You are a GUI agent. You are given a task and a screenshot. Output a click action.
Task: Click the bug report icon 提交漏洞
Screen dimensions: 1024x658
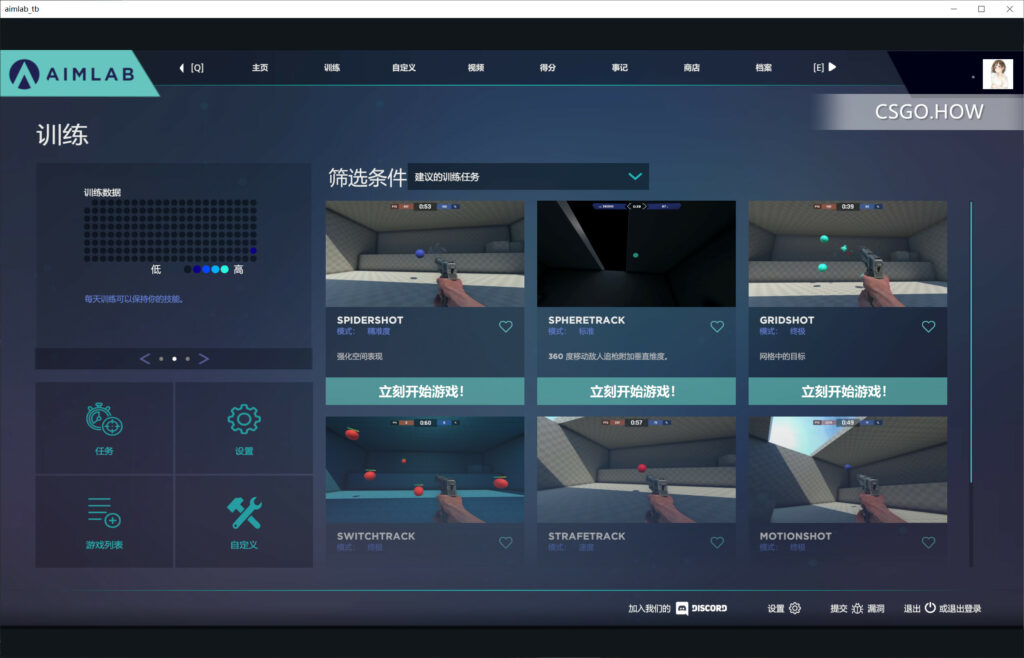pyautogui.click(x=857, y=608)
